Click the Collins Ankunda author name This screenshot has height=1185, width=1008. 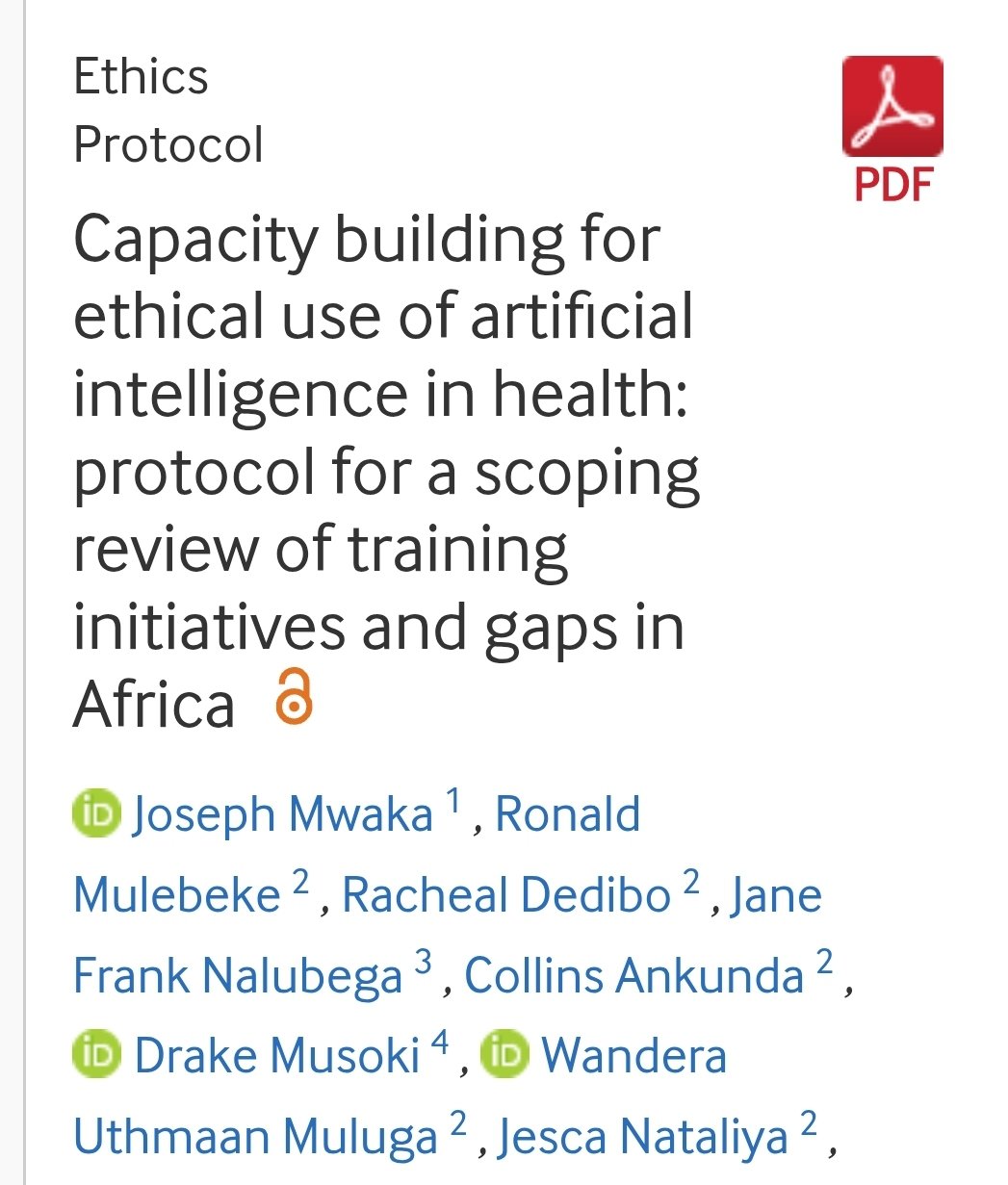click(633, 975)
